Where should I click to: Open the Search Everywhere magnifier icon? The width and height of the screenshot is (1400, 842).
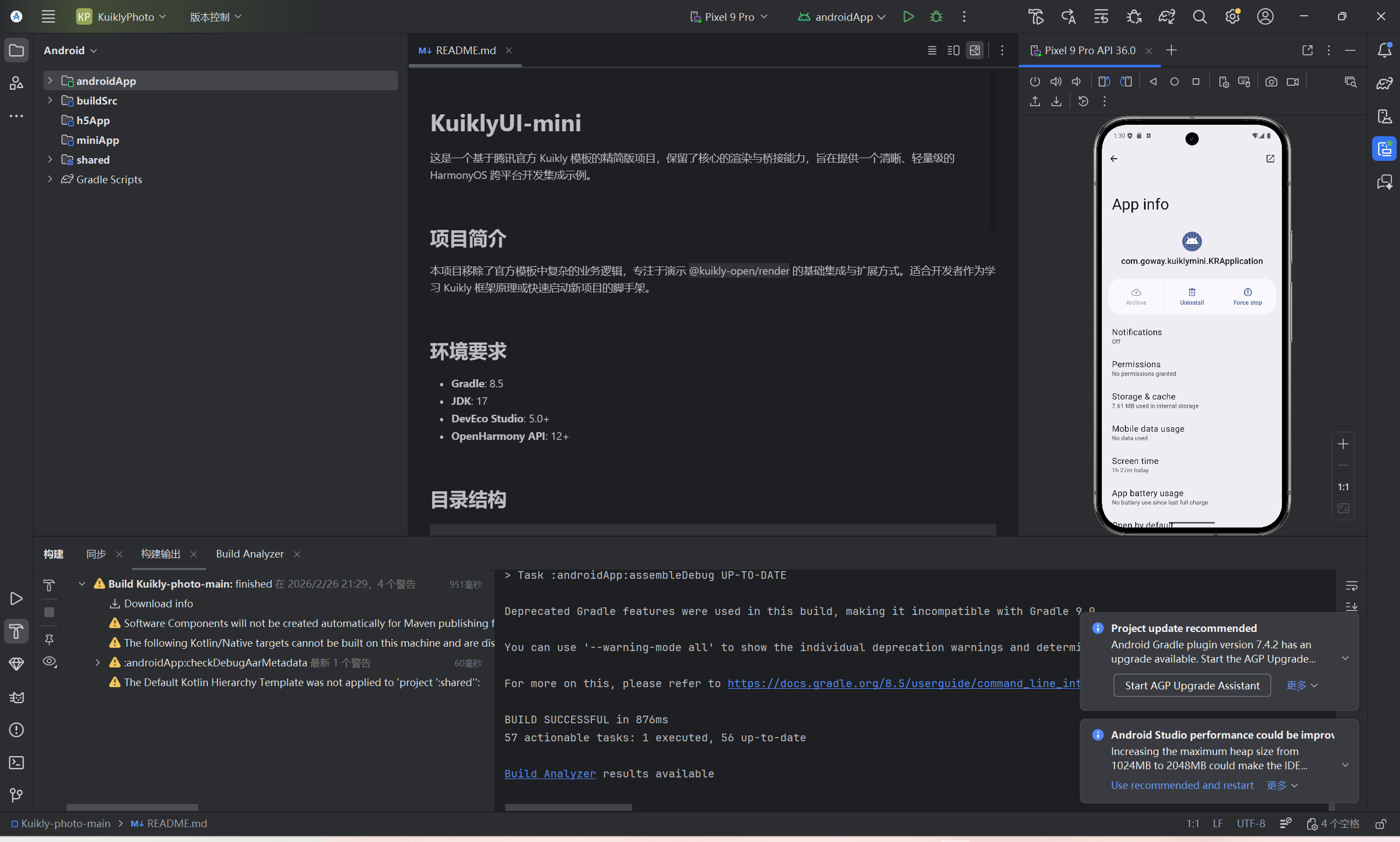click(1199, 16)
